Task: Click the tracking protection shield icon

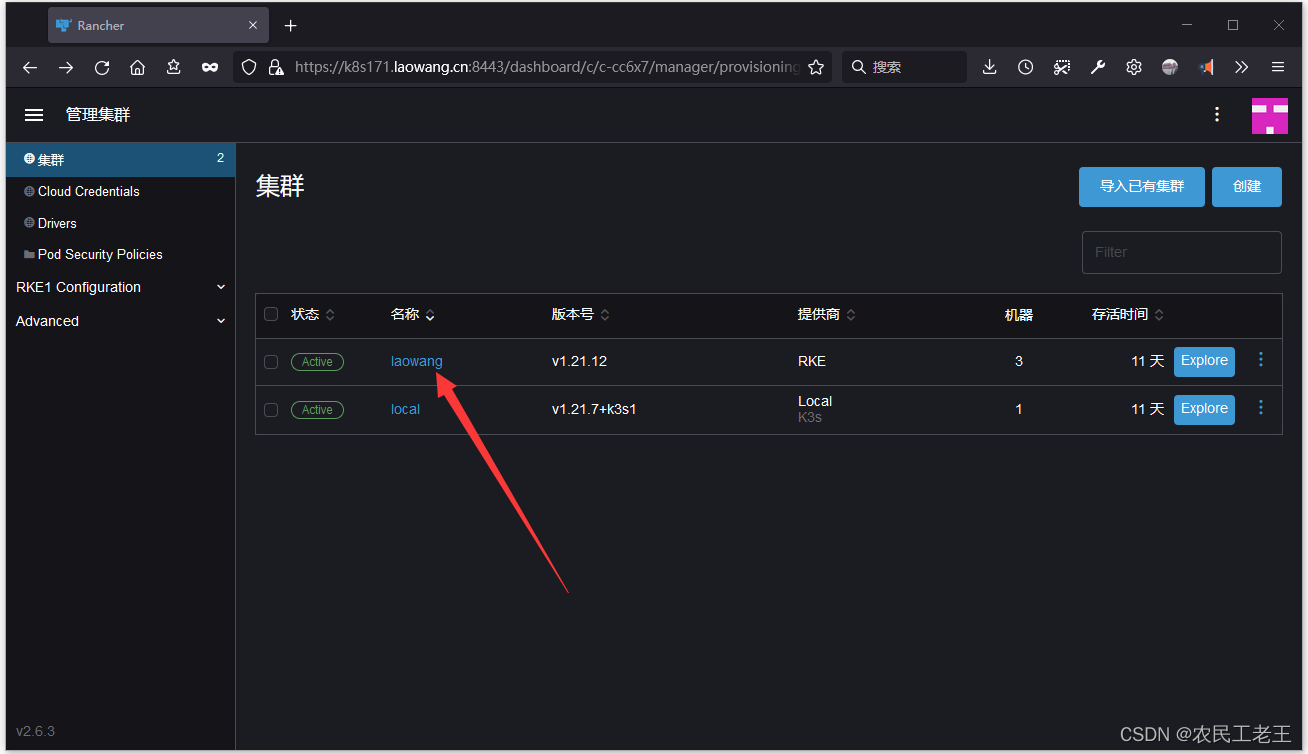Action: 248,67
